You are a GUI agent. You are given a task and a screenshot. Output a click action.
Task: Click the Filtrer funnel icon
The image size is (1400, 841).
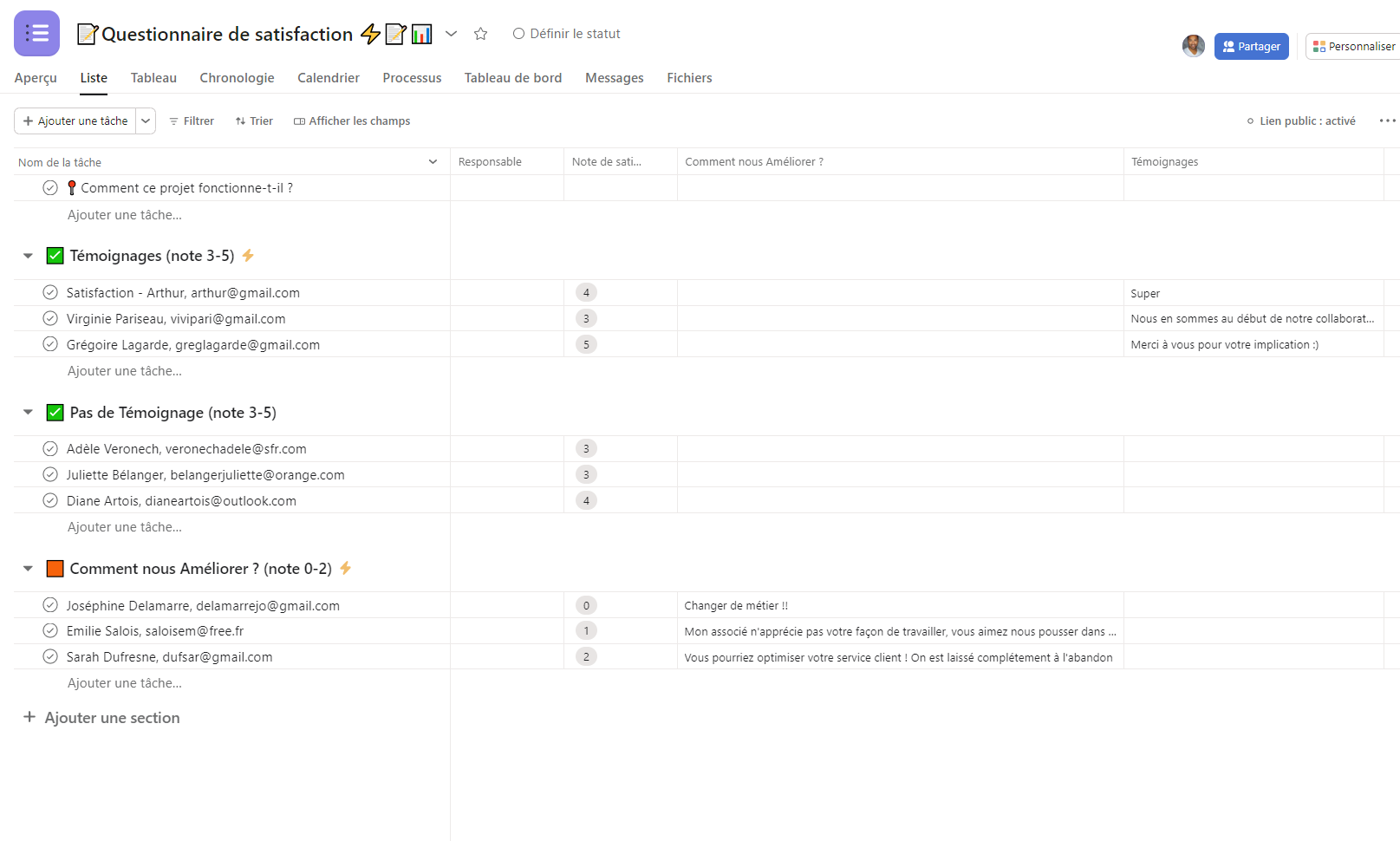[x=176, y=121]
